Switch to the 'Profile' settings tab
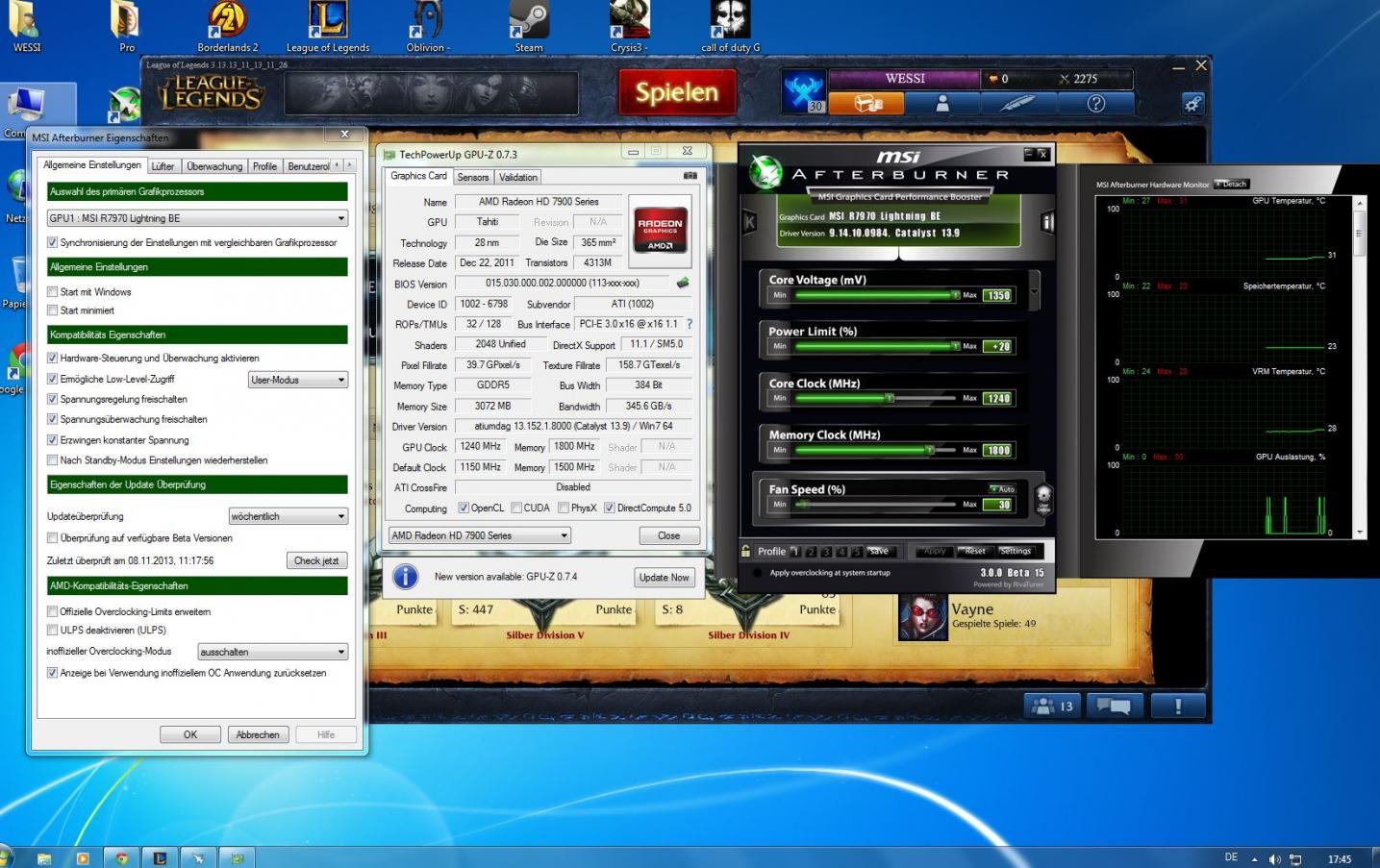This screenshot has width=1380, height=868. [x=264, y=166]
